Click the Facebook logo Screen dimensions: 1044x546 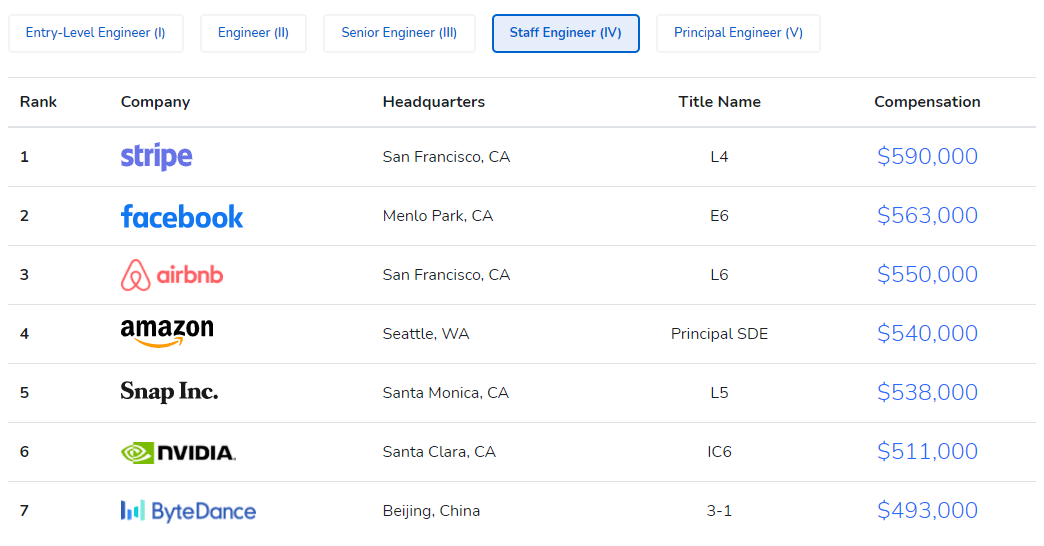(x=182, y=216)
